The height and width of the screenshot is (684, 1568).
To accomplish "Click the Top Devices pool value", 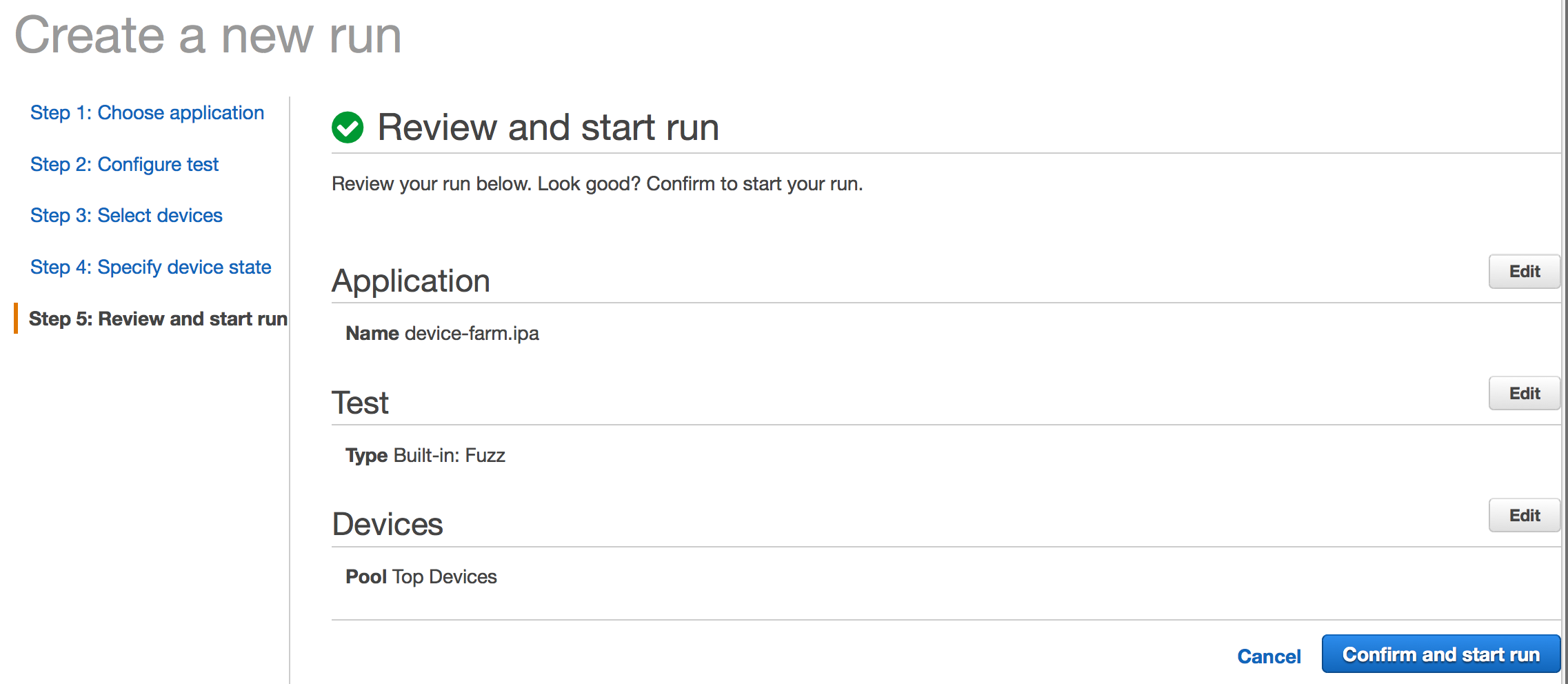I will [444, 577].
